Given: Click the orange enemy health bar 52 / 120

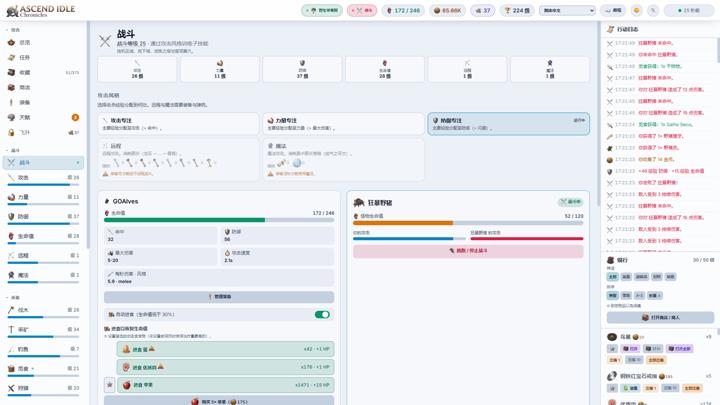Looking at the screenshot, I should (468, 223).
